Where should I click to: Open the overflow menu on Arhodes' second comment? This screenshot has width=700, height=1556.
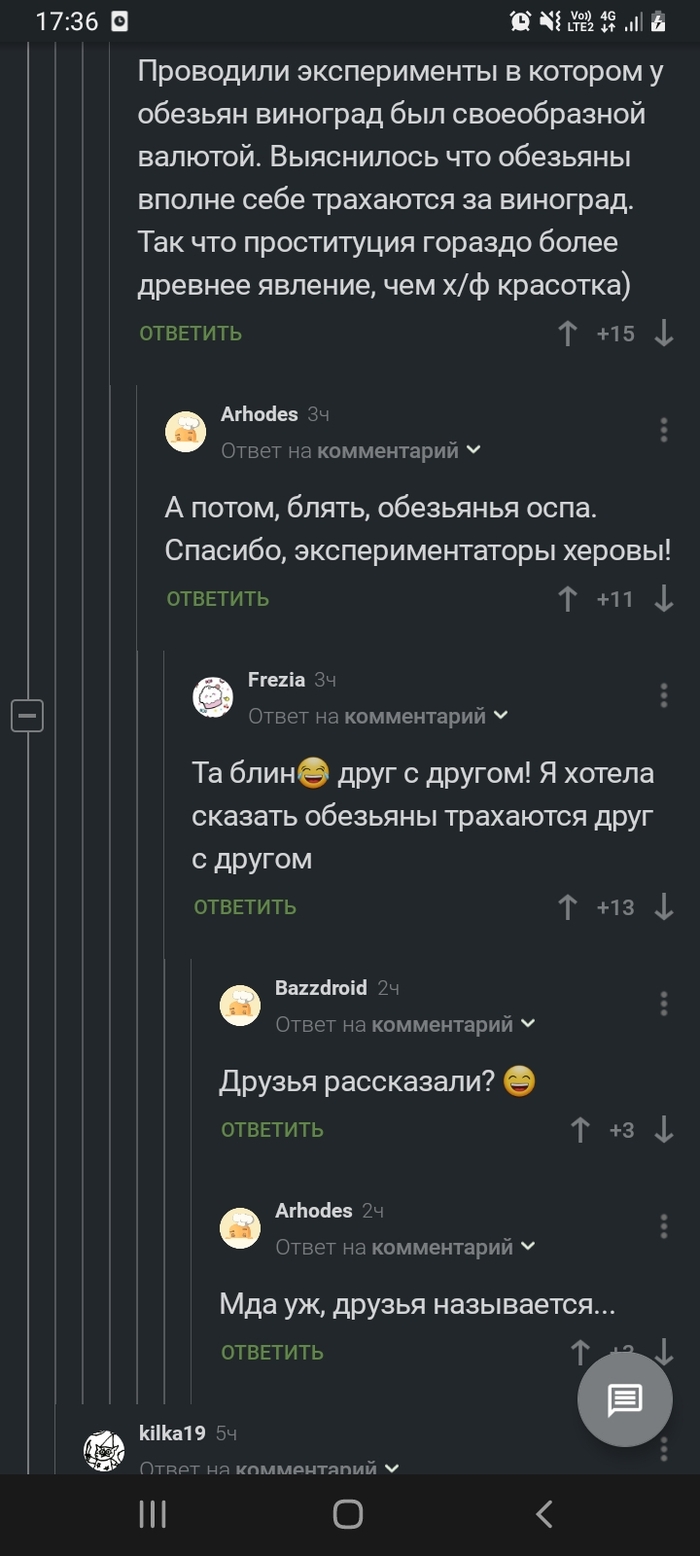662,1227
